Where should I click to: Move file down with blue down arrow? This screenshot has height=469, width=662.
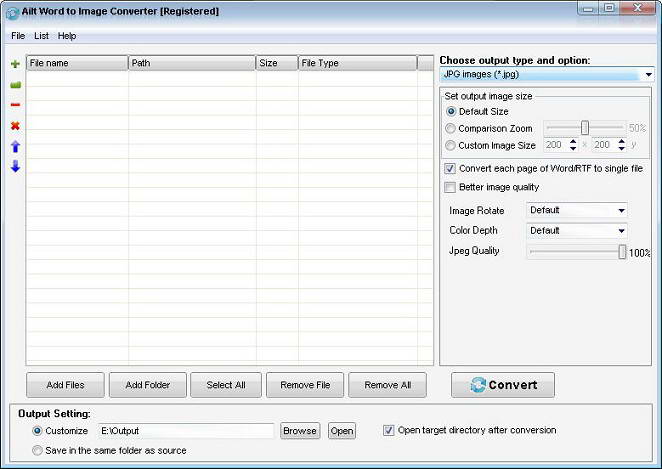click(15, 166)
